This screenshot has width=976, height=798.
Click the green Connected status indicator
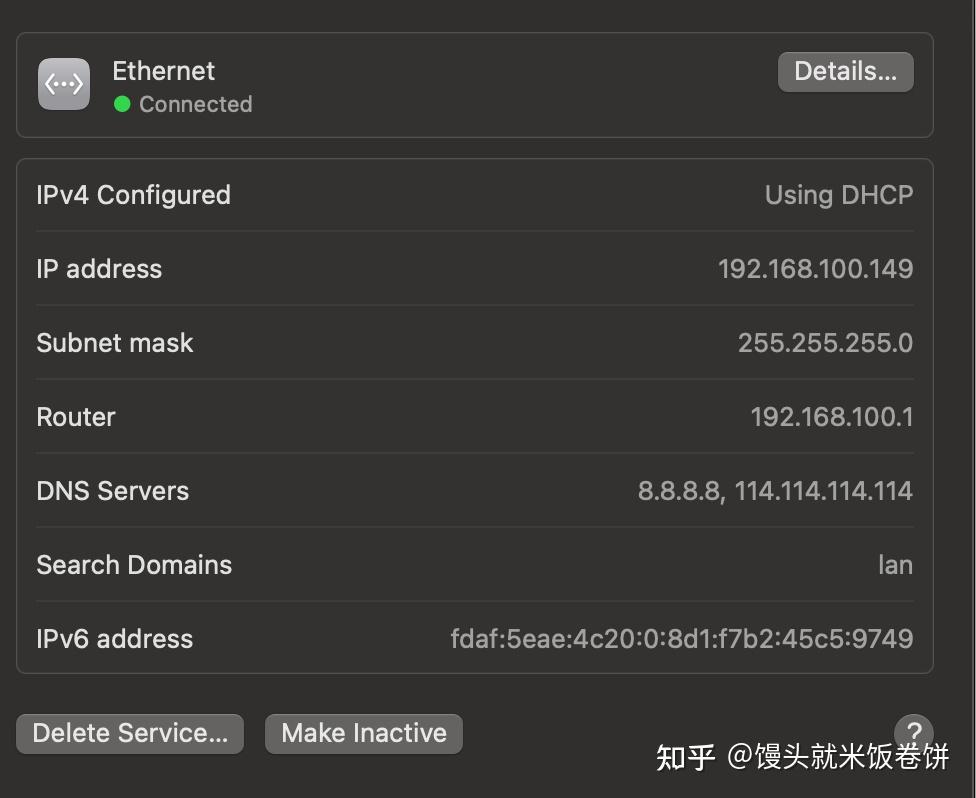click(121, 104)
